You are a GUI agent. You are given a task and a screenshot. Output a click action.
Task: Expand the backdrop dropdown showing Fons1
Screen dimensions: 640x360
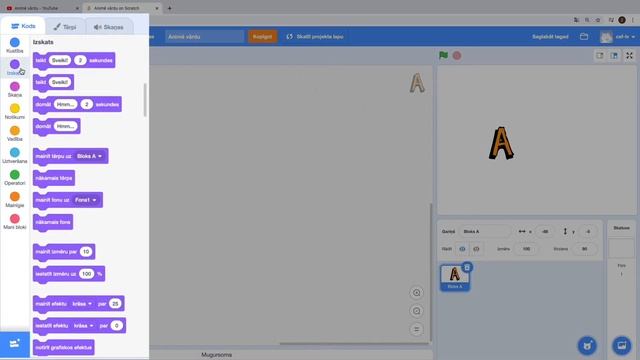point(85,200)
